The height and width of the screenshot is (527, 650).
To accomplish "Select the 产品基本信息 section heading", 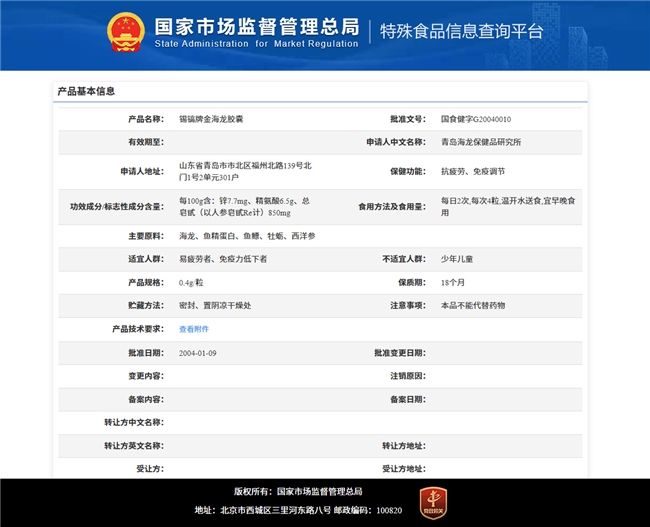I will click(86, 92).
